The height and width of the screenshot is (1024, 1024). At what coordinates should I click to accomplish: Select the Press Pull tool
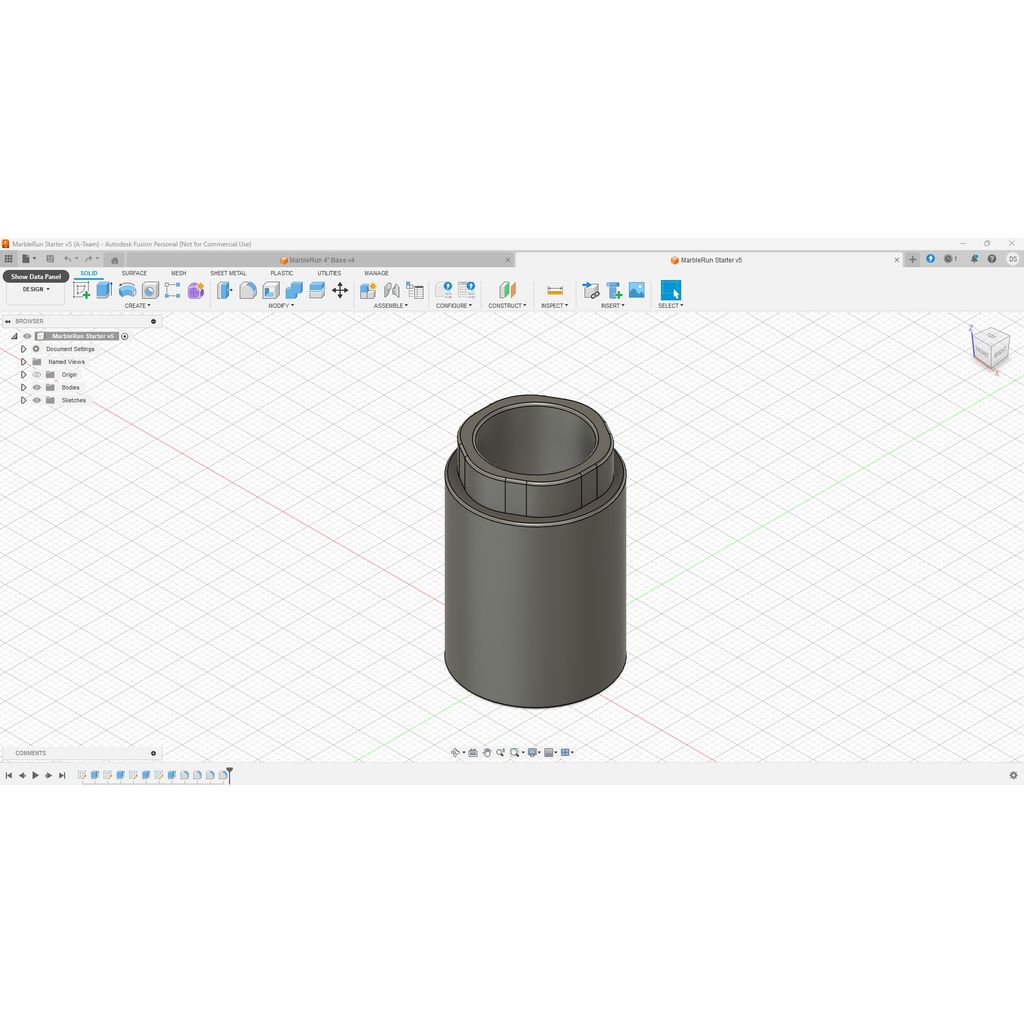pos(225,291)
